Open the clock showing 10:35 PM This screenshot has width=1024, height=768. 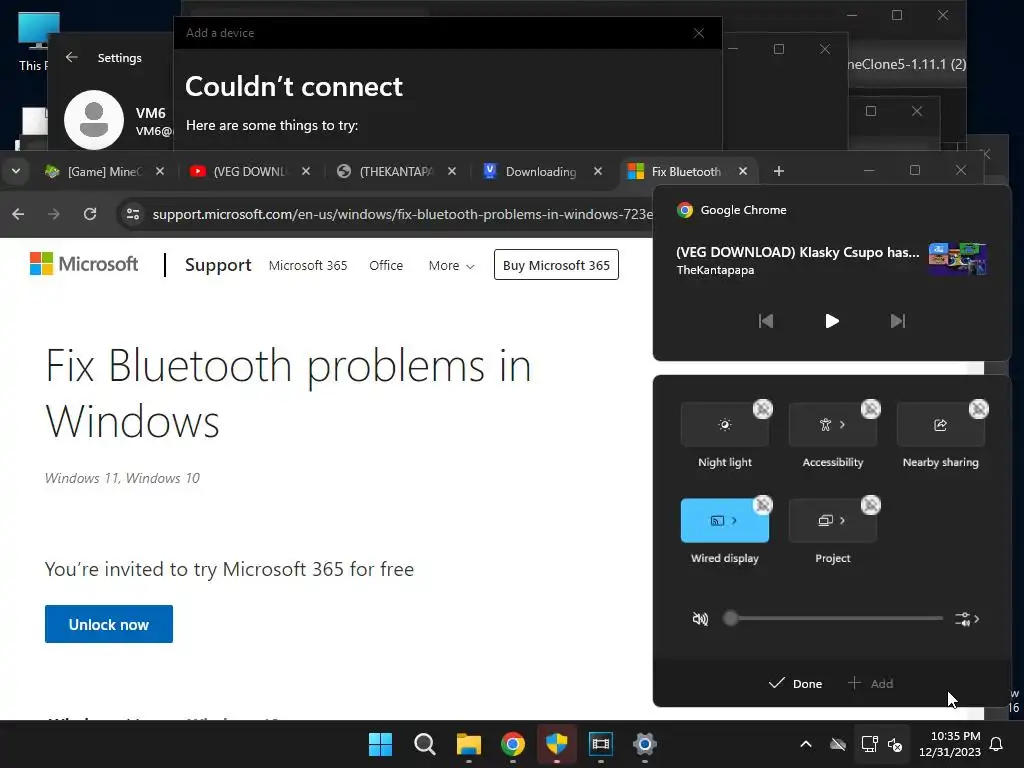click(x=950, y=744)
